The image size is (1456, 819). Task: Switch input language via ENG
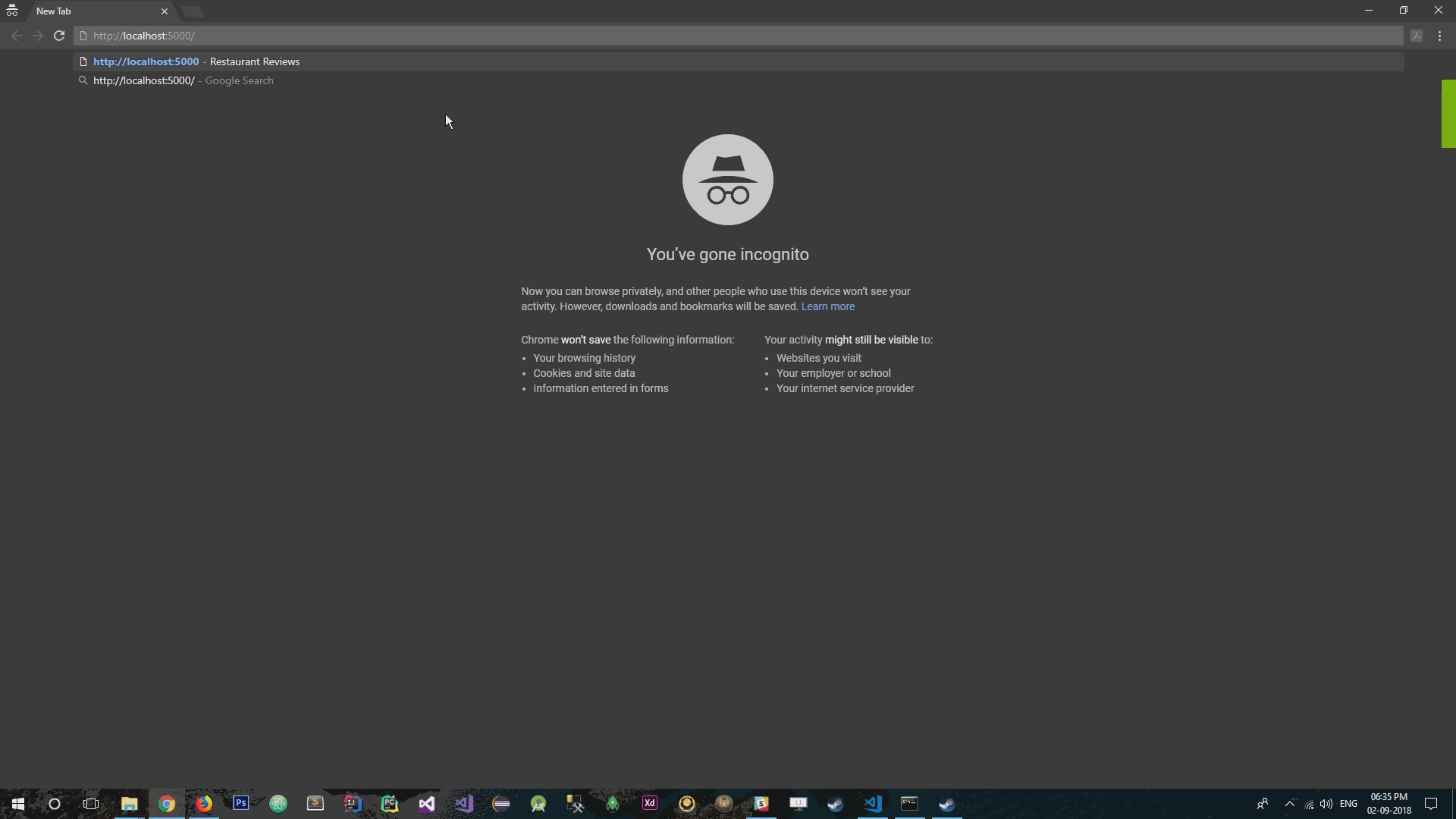tap(1348, 804)
